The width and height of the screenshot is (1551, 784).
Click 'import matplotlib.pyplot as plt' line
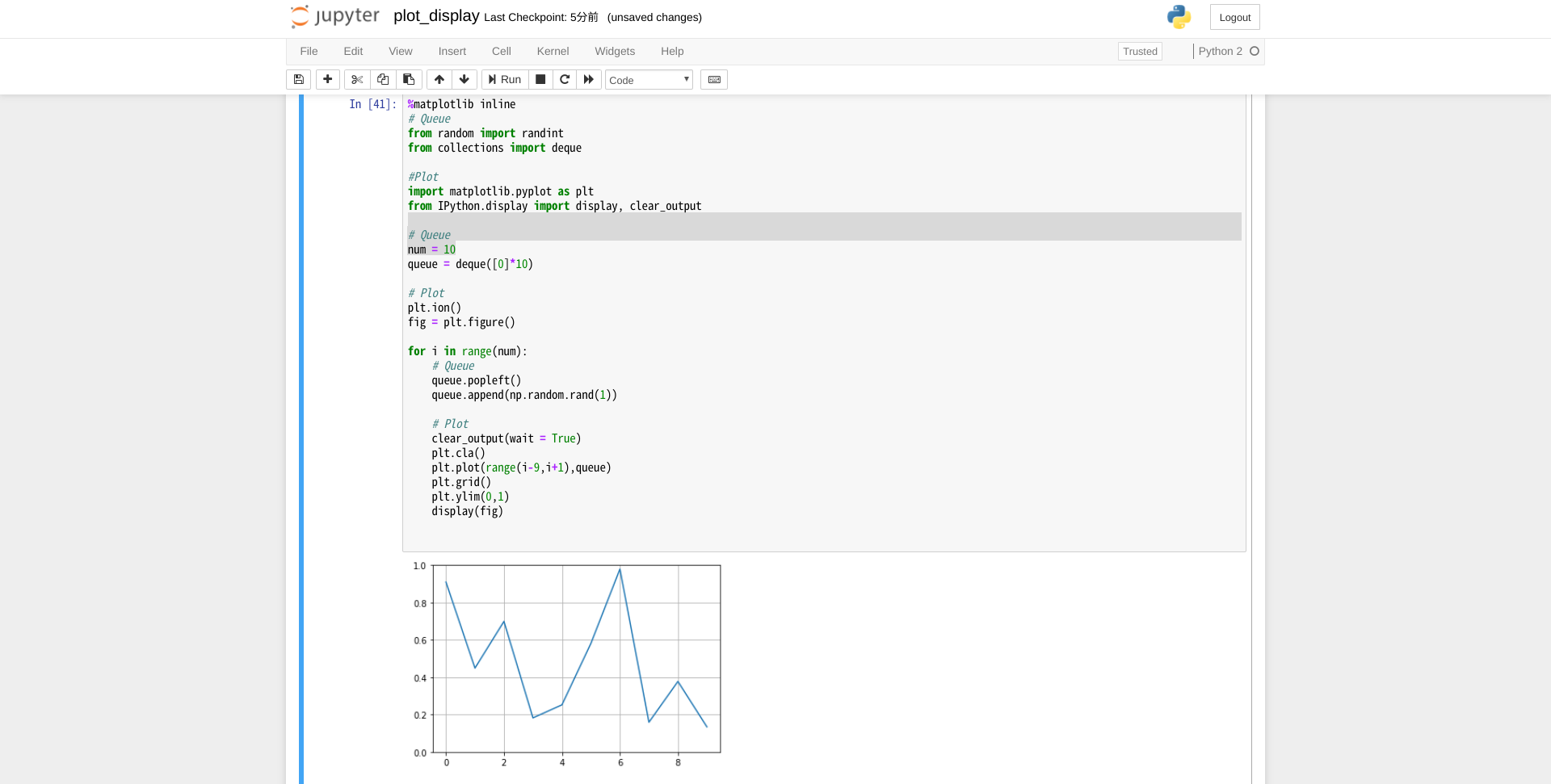pyautogui.click(x=501, y=191)
